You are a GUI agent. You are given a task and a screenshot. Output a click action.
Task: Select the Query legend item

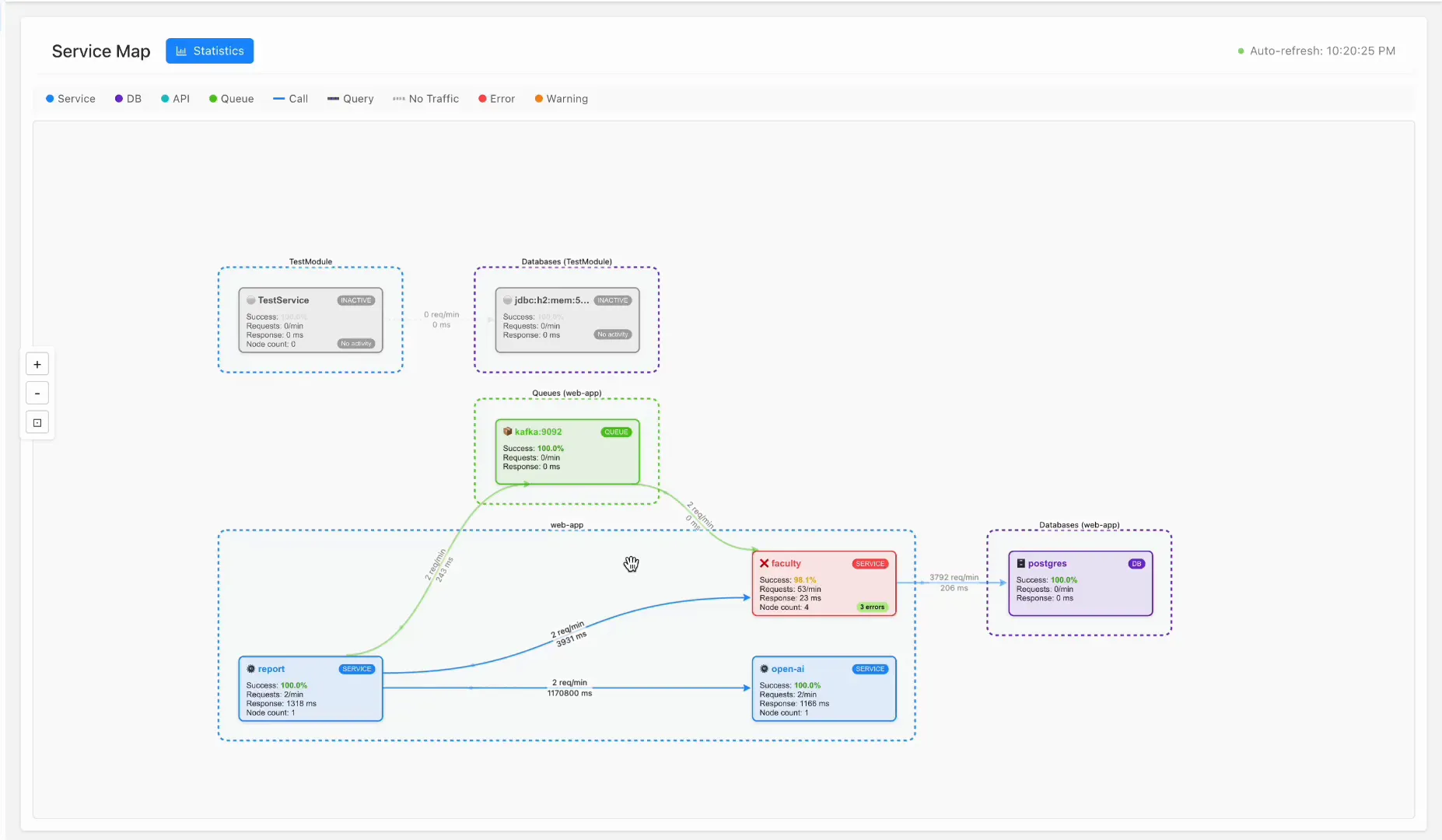[350, 98]
